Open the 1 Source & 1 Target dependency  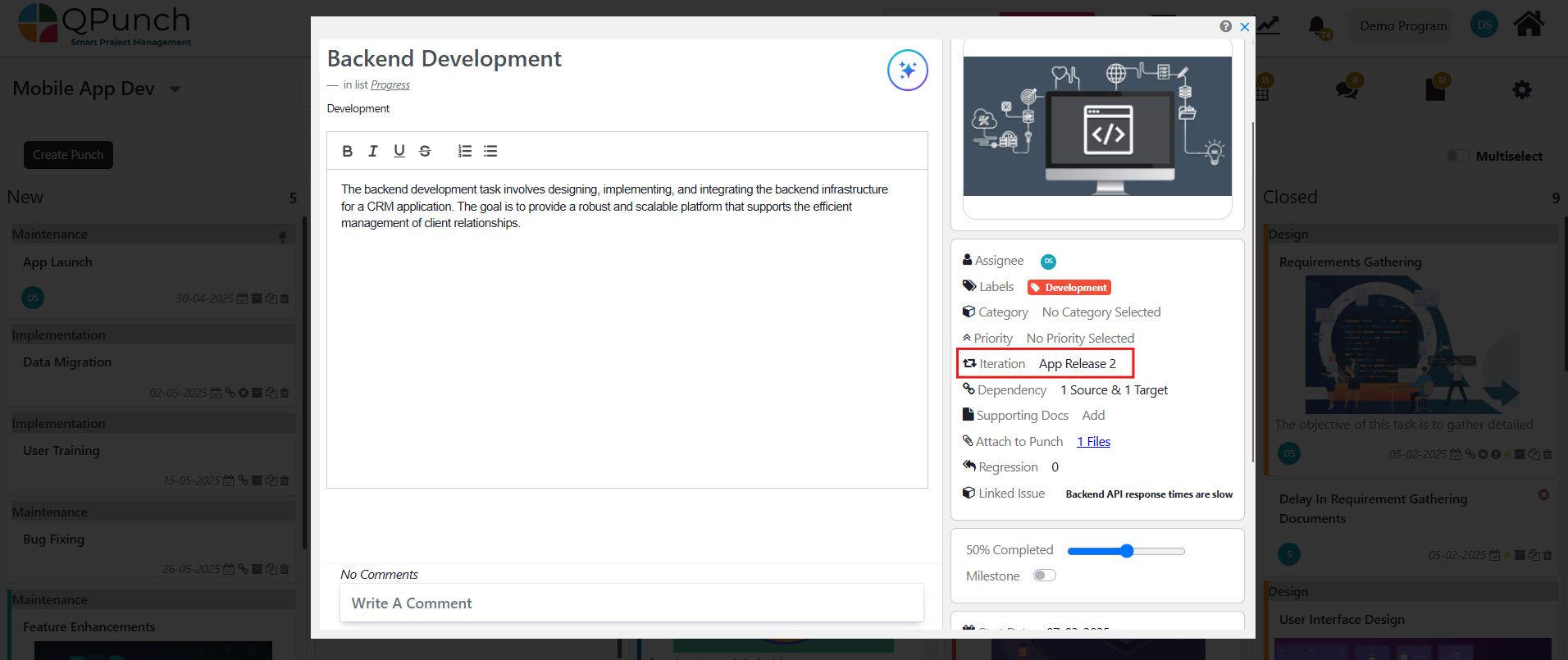pyautogui.click(x=1114, y=390)
